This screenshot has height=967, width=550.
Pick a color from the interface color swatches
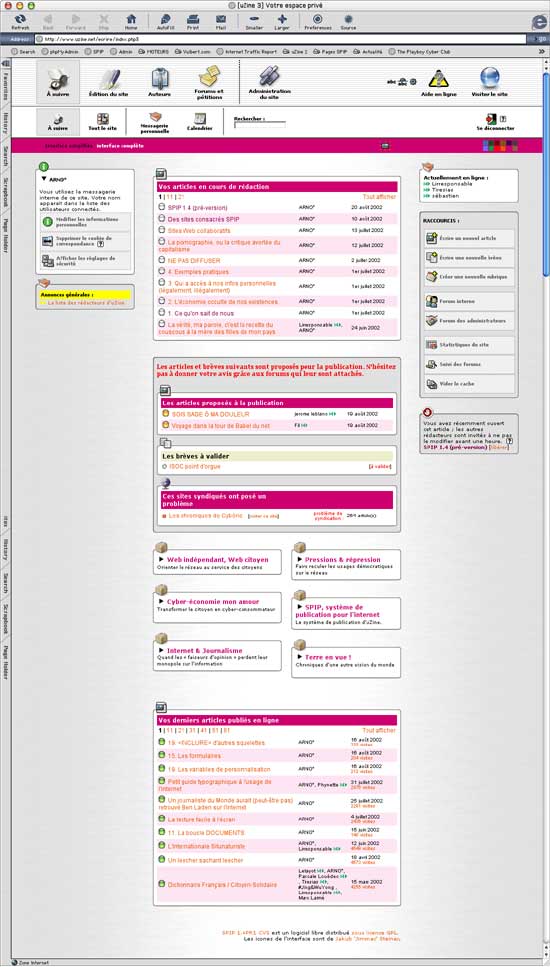500,146
